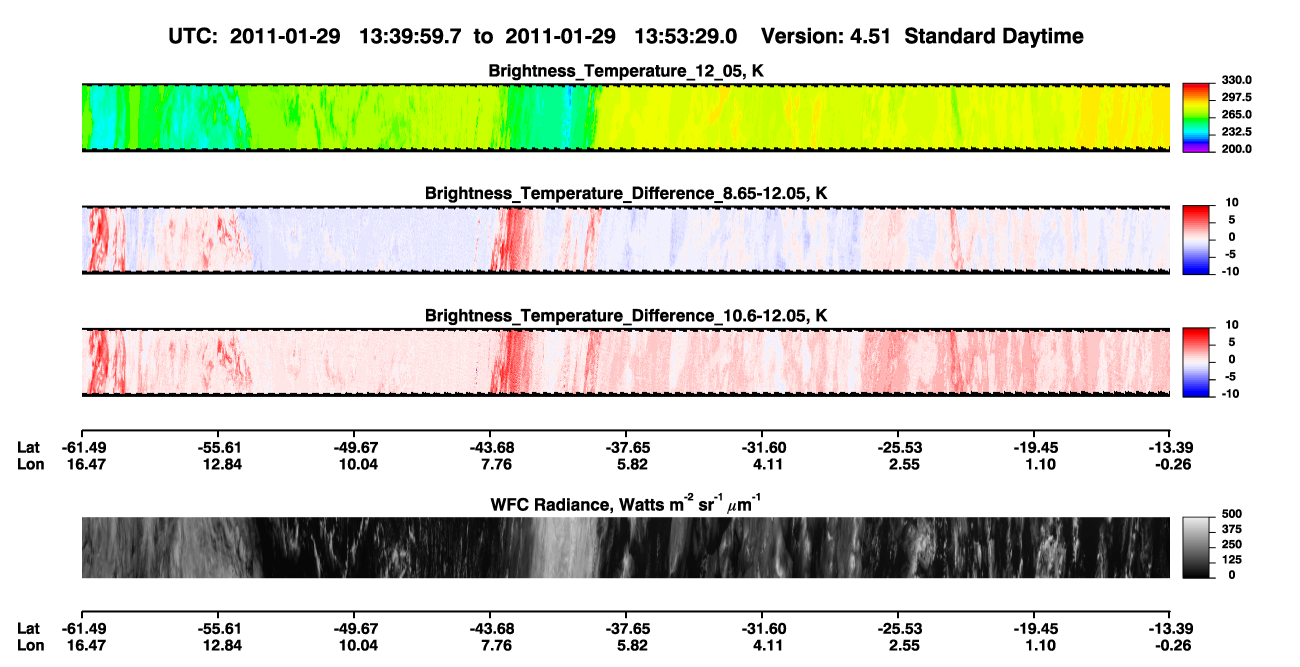The image size is (1300, 667).
Task: Click the 265.0 colorbar tick label
Action: click(x=1236, y=114)
